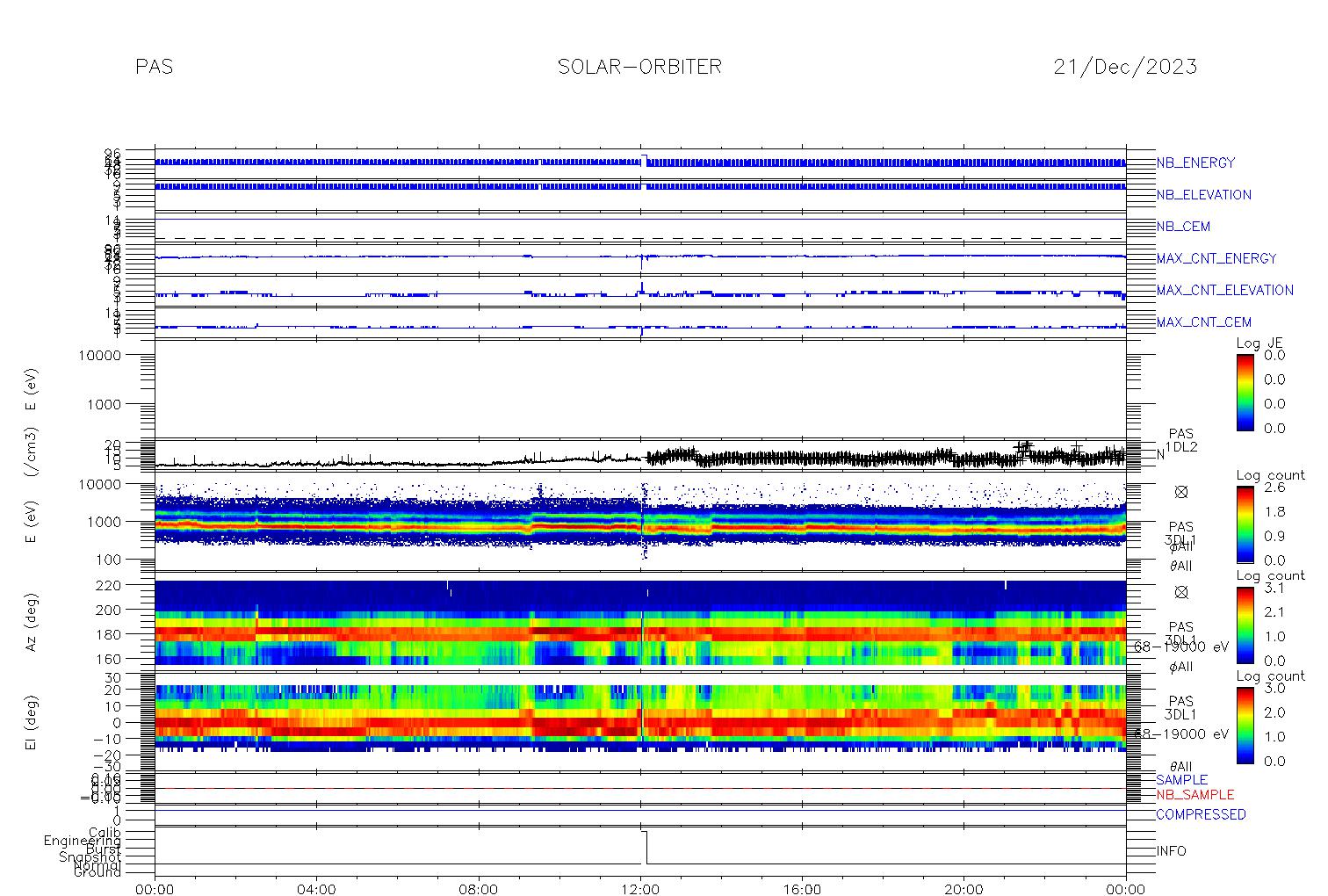Click the NB_ELEVATION label
Screen dimensions: 1328x896
click(x=1204, y=195)
